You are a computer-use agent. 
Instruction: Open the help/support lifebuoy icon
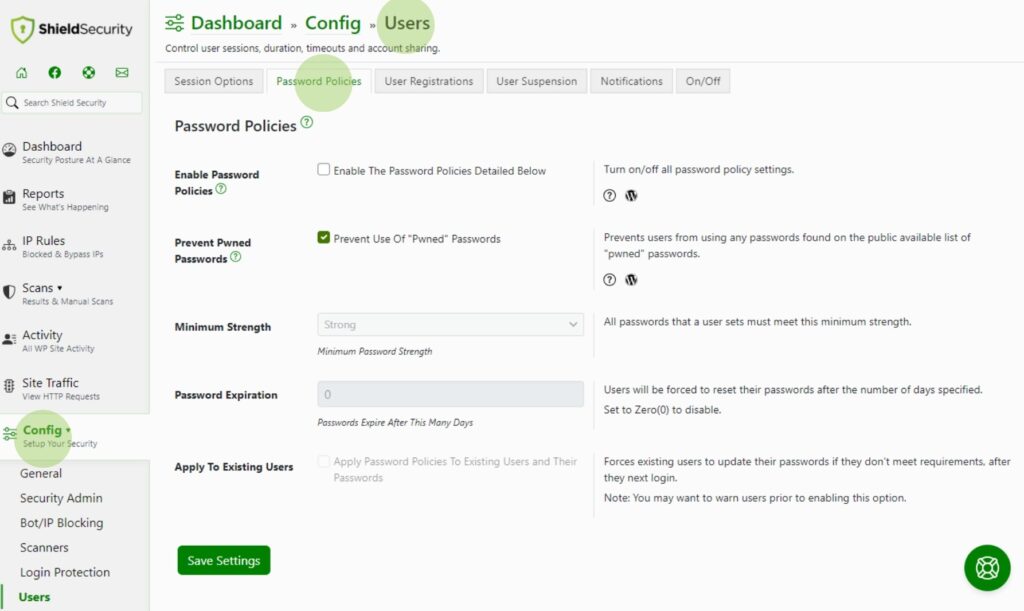coord(88,72)
